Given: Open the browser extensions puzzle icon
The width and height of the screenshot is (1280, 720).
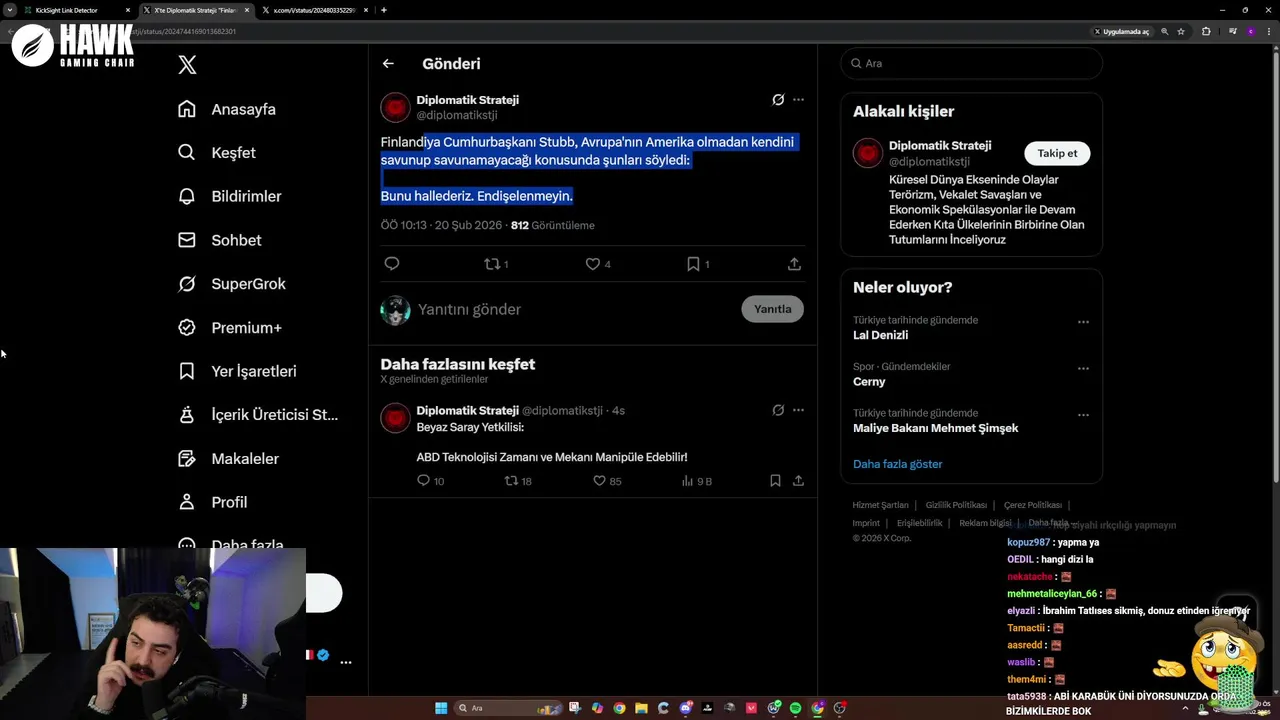Looking at the screenshot, I should 1206,31.
